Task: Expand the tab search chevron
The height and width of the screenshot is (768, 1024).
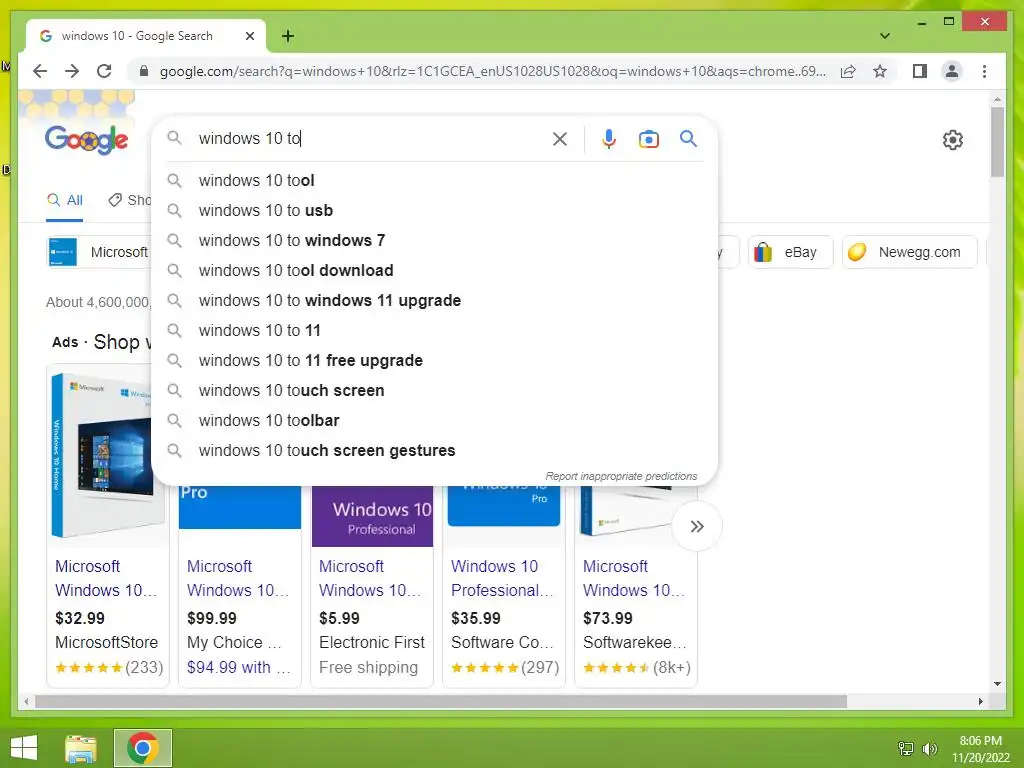Action: pos(885,36)
